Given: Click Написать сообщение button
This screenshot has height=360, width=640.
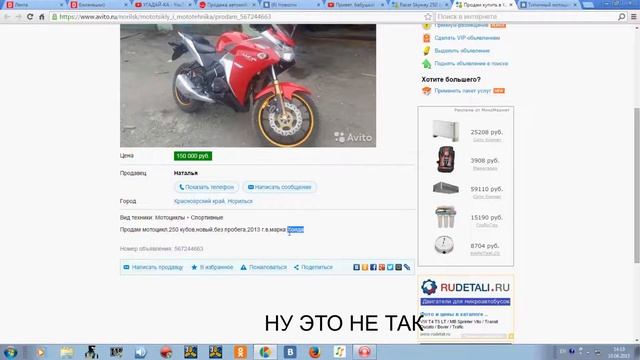Looking at the screenshot, I should [280, 187].
